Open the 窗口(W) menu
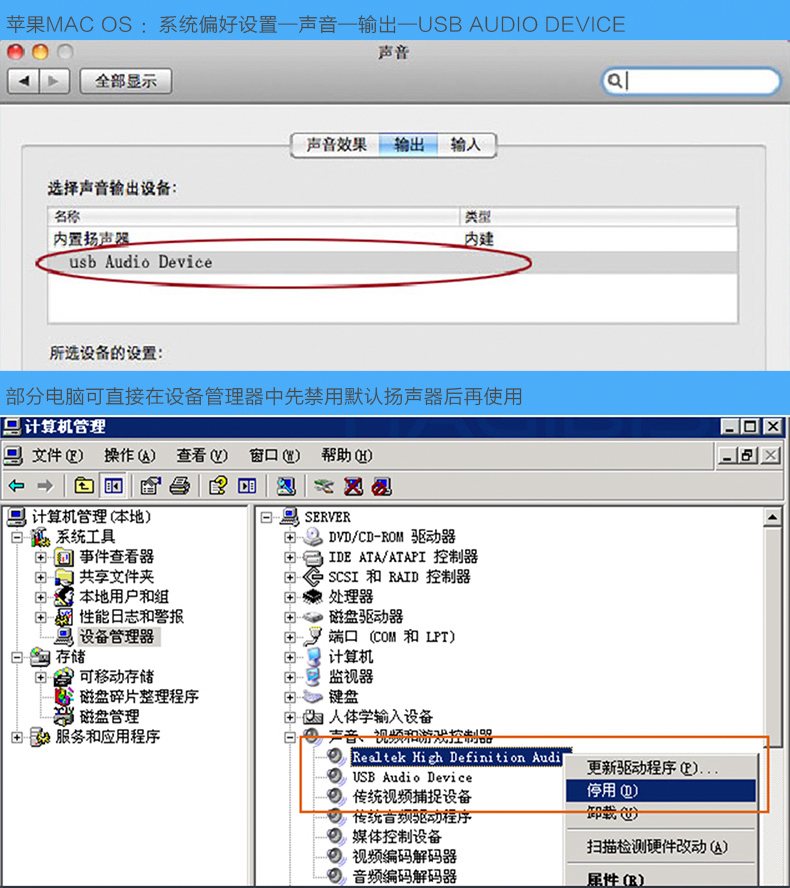This screenshot has width=790, height=888. 274,456
